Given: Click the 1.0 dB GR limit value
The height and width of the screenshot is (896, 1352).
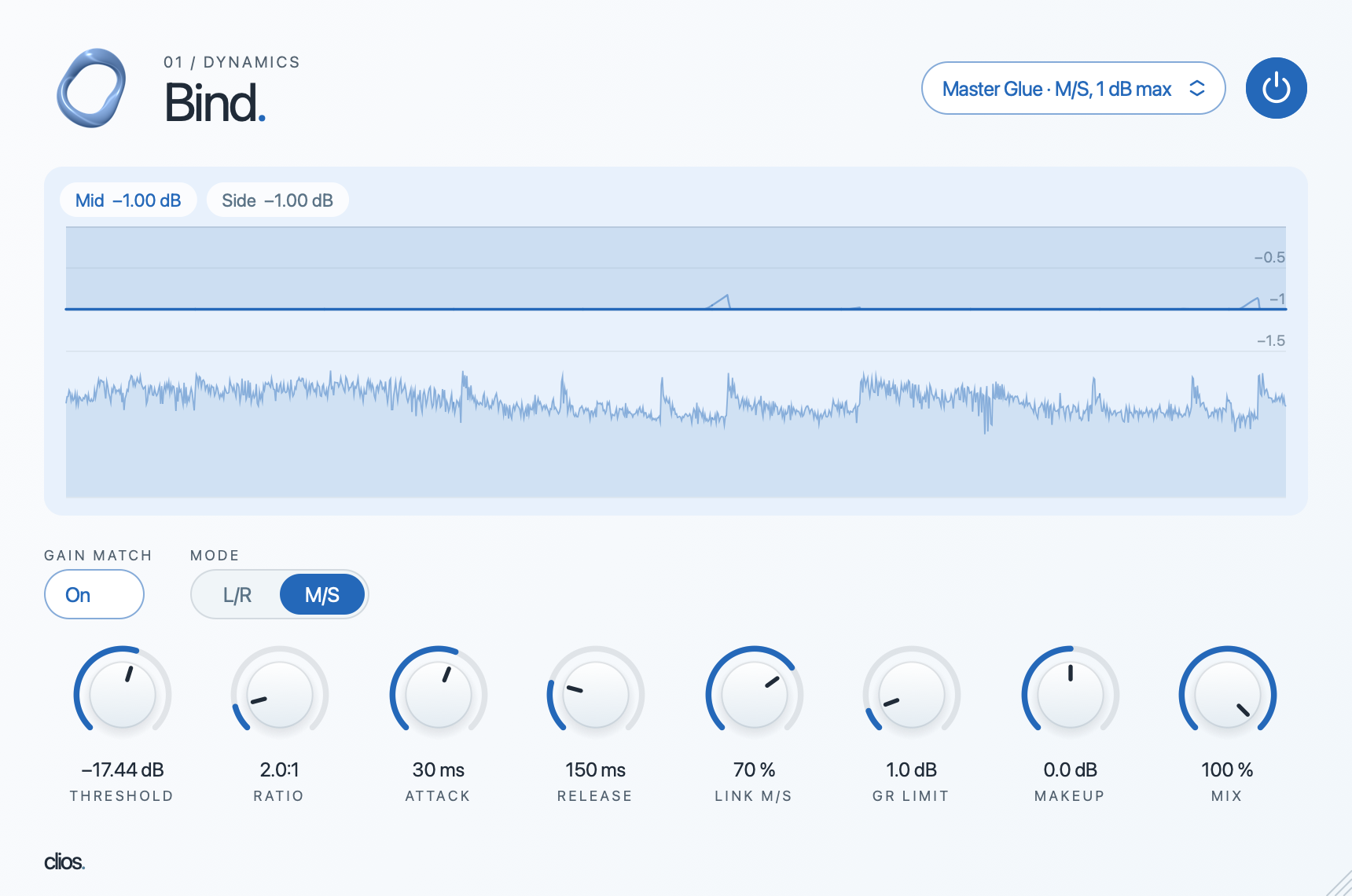Looking at the screenshot, I should point(912,769).
